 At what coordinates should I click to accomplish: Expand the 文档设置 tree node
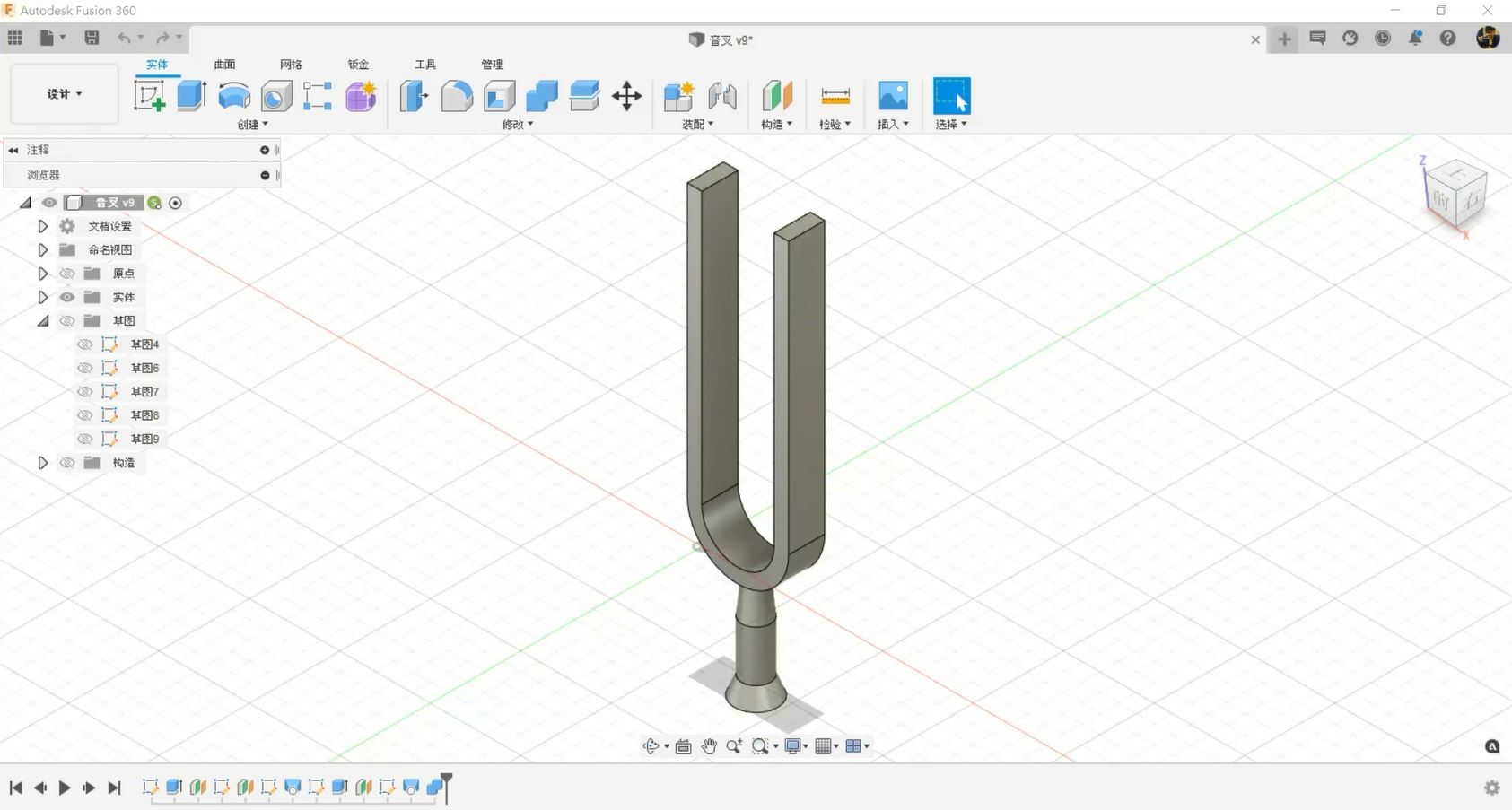point(42,226)
